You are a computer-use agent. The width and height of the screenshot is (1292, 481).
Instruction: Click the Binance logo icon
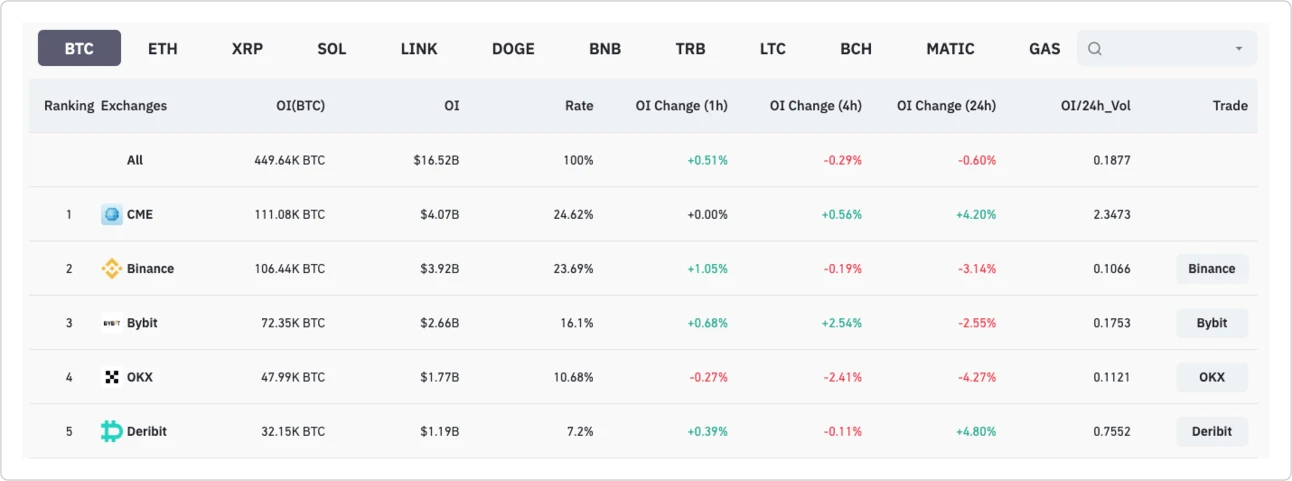coord(112,268)
